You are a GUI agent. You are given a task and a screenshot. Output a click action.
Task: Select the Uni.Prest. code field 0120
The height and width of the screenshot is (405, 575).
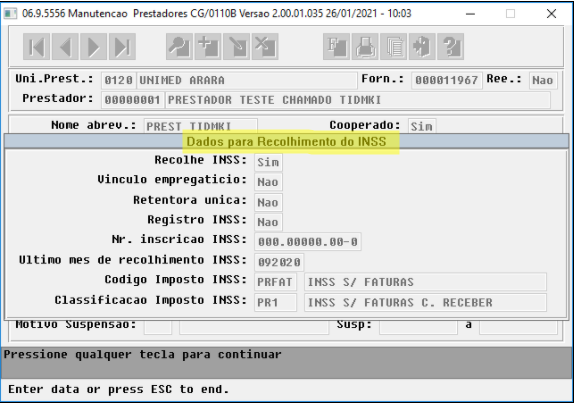point(118,80)
